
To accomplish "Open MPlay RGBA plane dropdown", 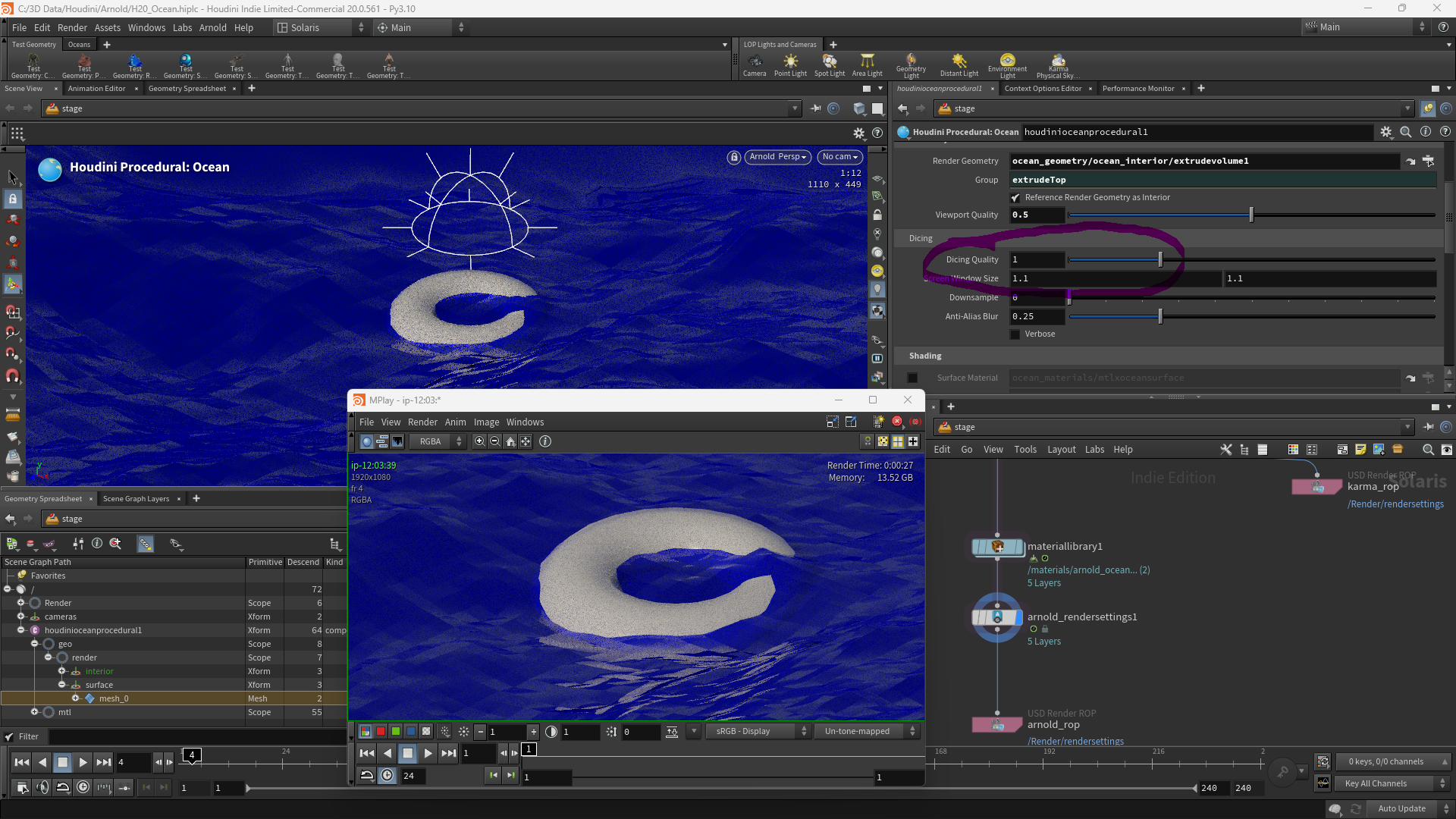I will [x=438, y=441].
